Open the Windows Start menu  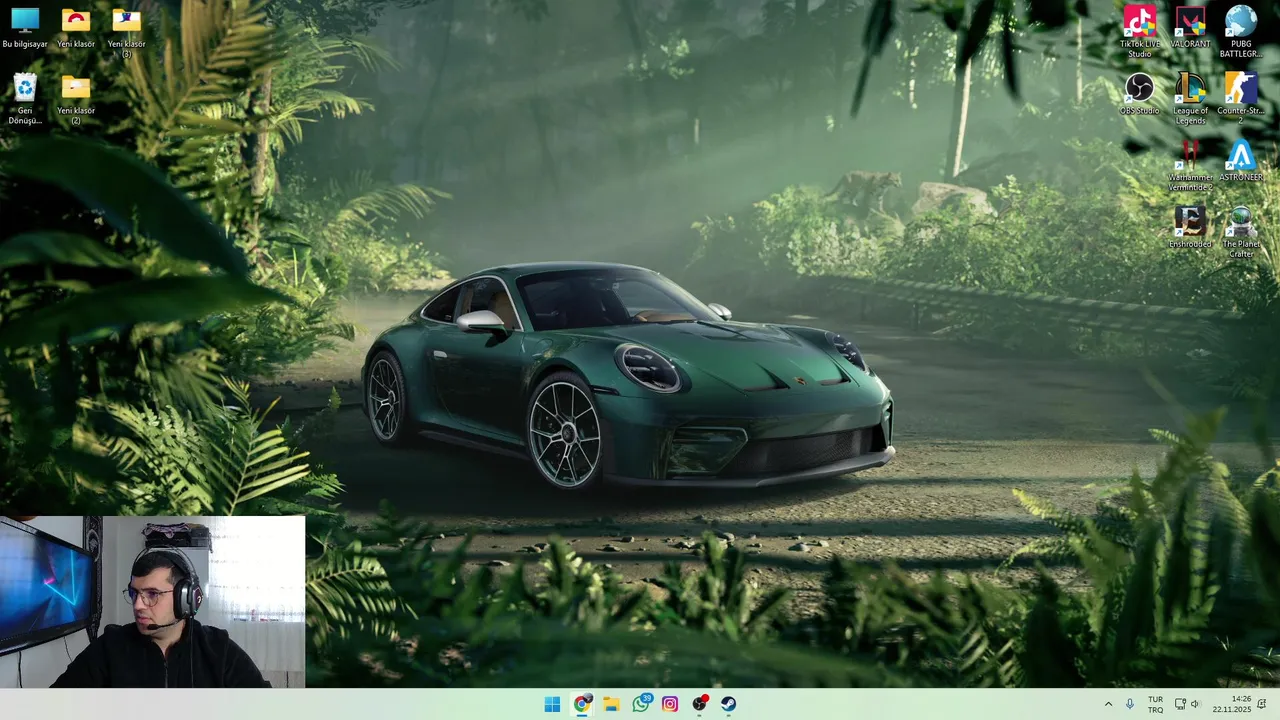click(x=552, y=704)
